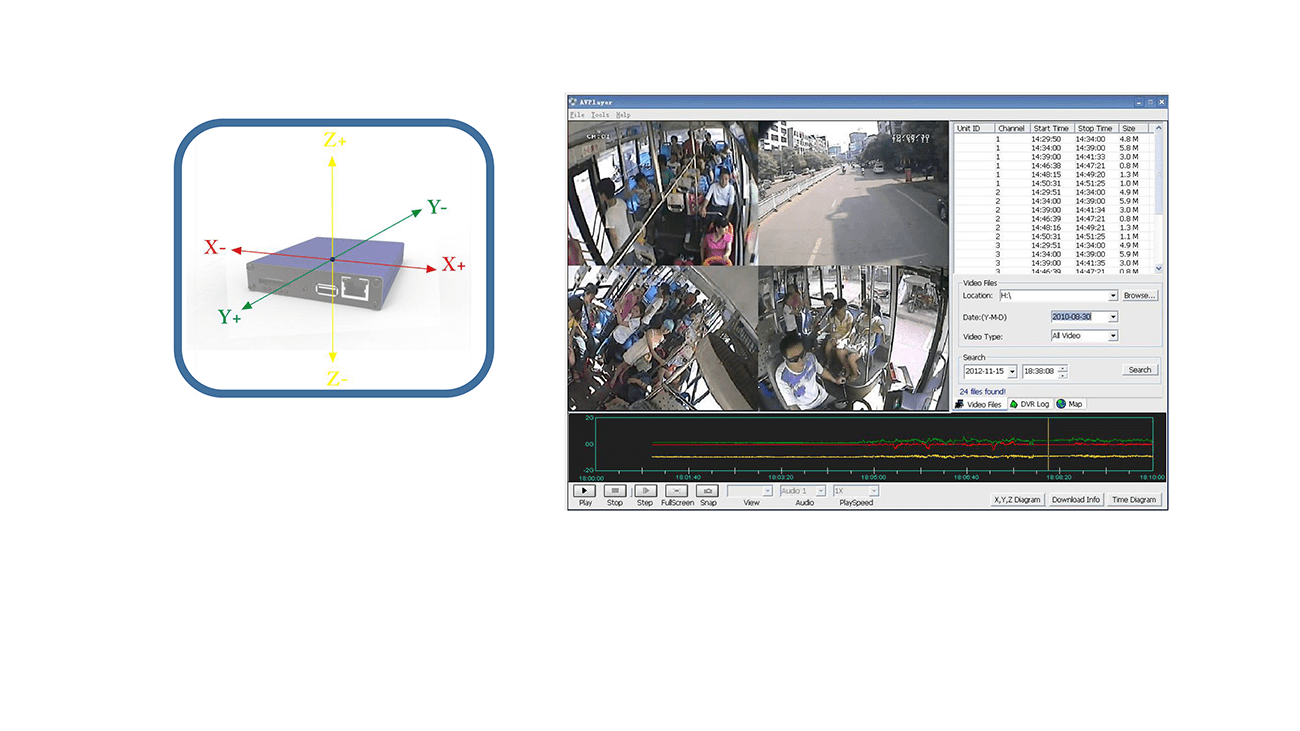Open the PlaySpeed dropdown
Screen dimensions: 1300x731
click(x=874, y=491)
